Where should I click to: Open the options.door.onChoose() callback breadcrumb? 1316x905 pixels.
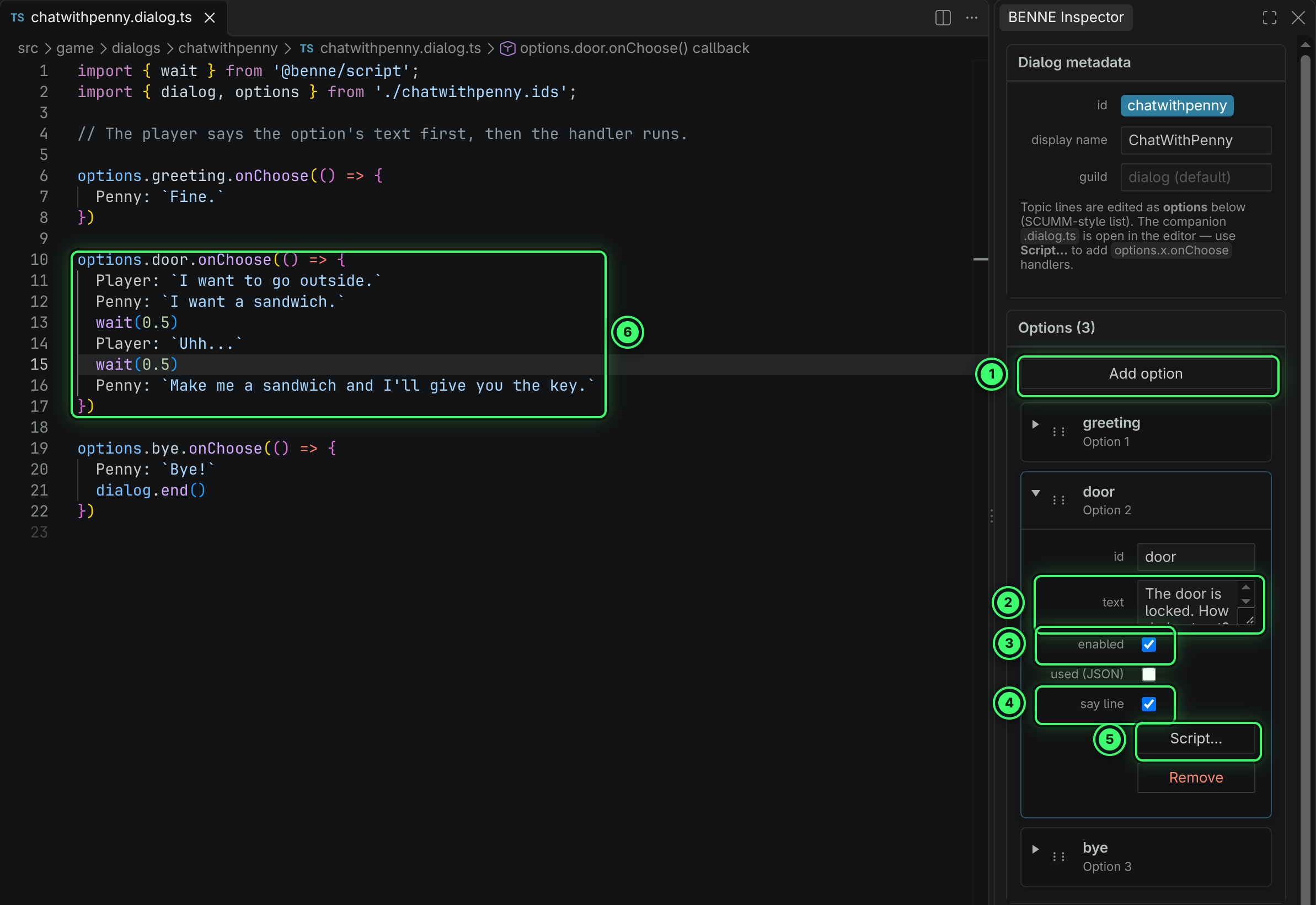634,48
